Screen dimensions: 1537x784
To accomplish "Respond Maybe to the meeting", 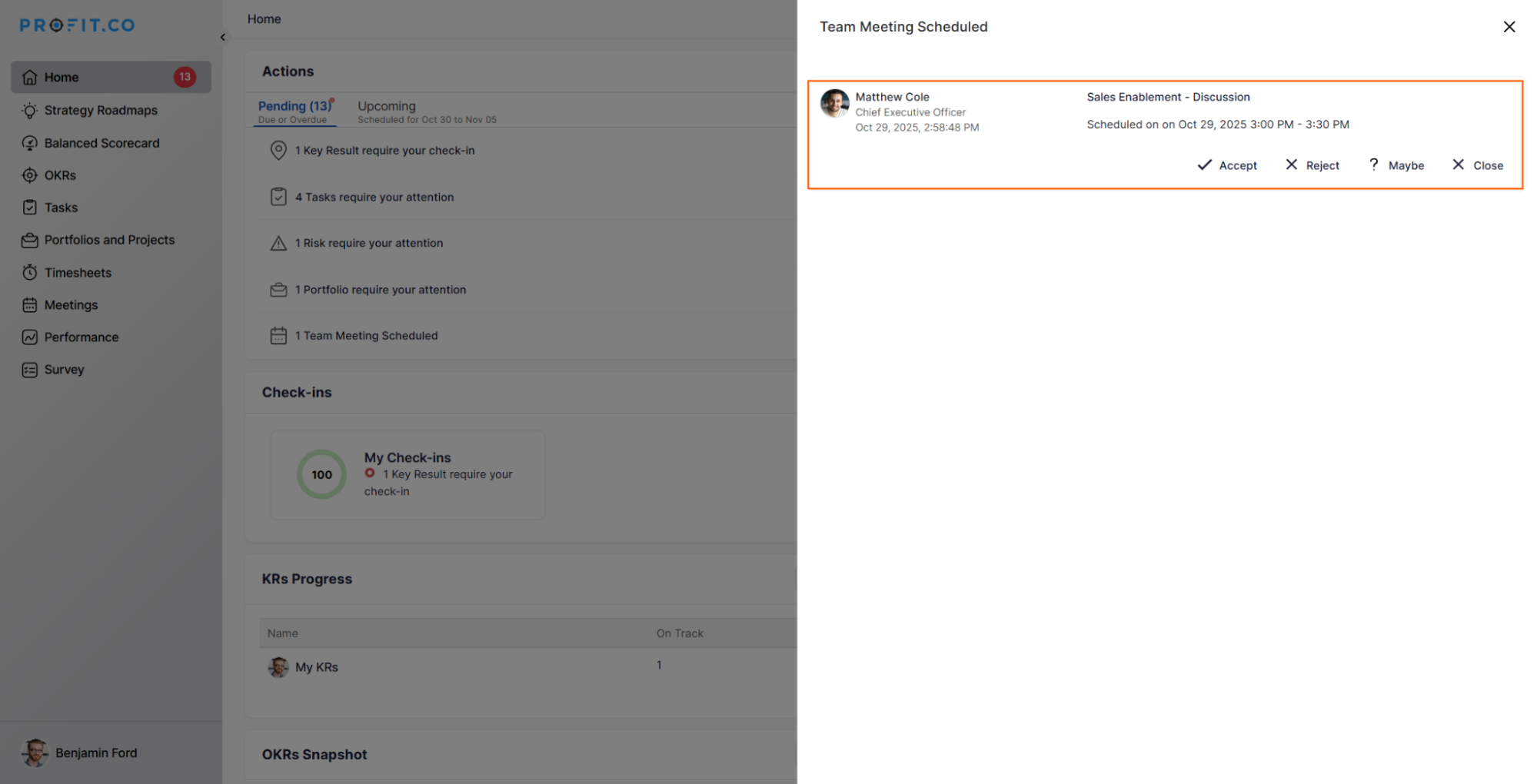I will [1396, 165].
